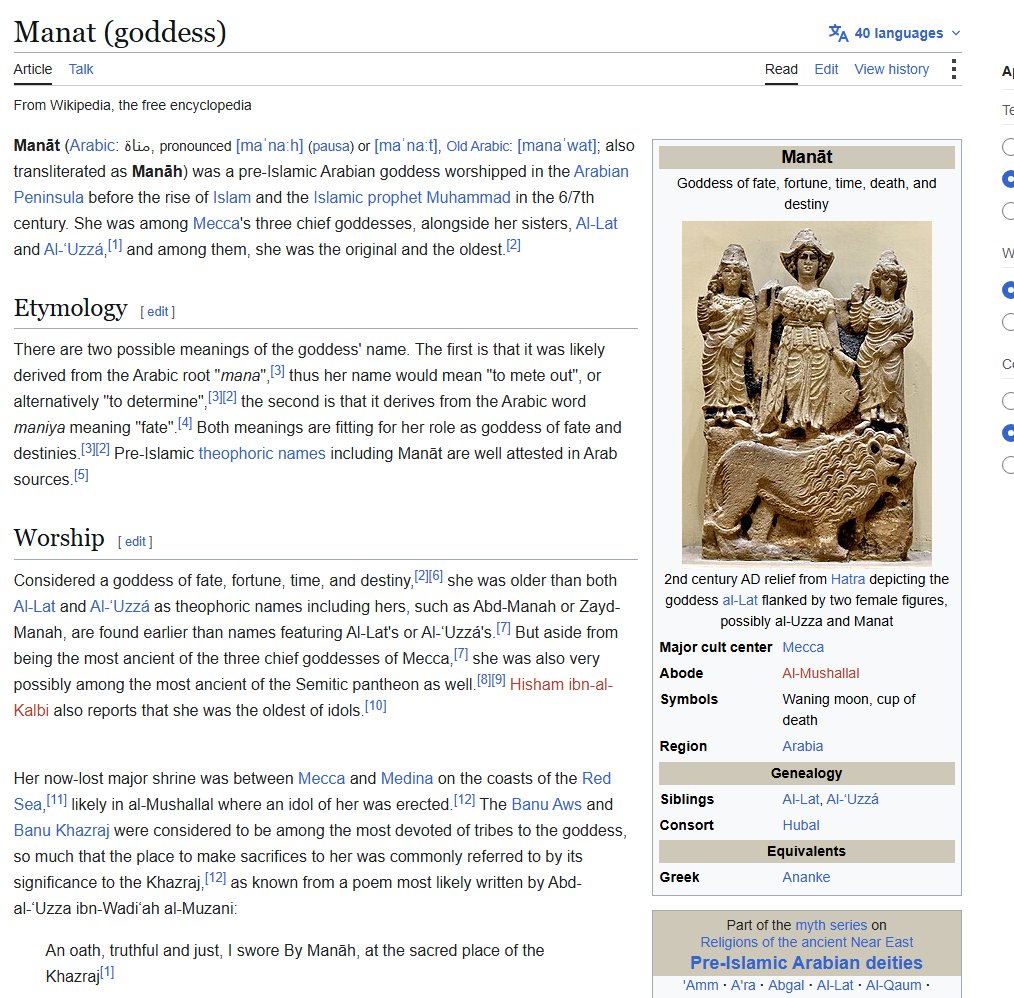Open the theophoric names link
This screenshot has width=1014, height=998.
(262, 453)
